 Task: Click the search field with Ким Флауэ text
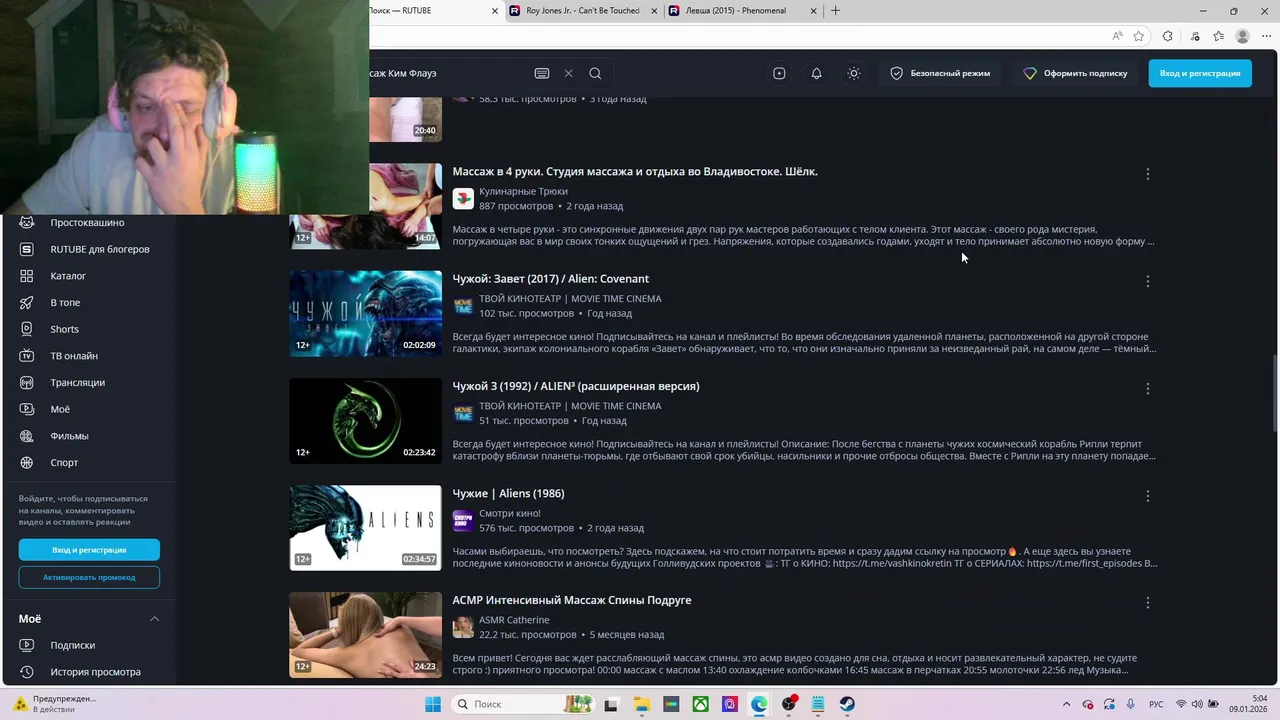point(448,73)
